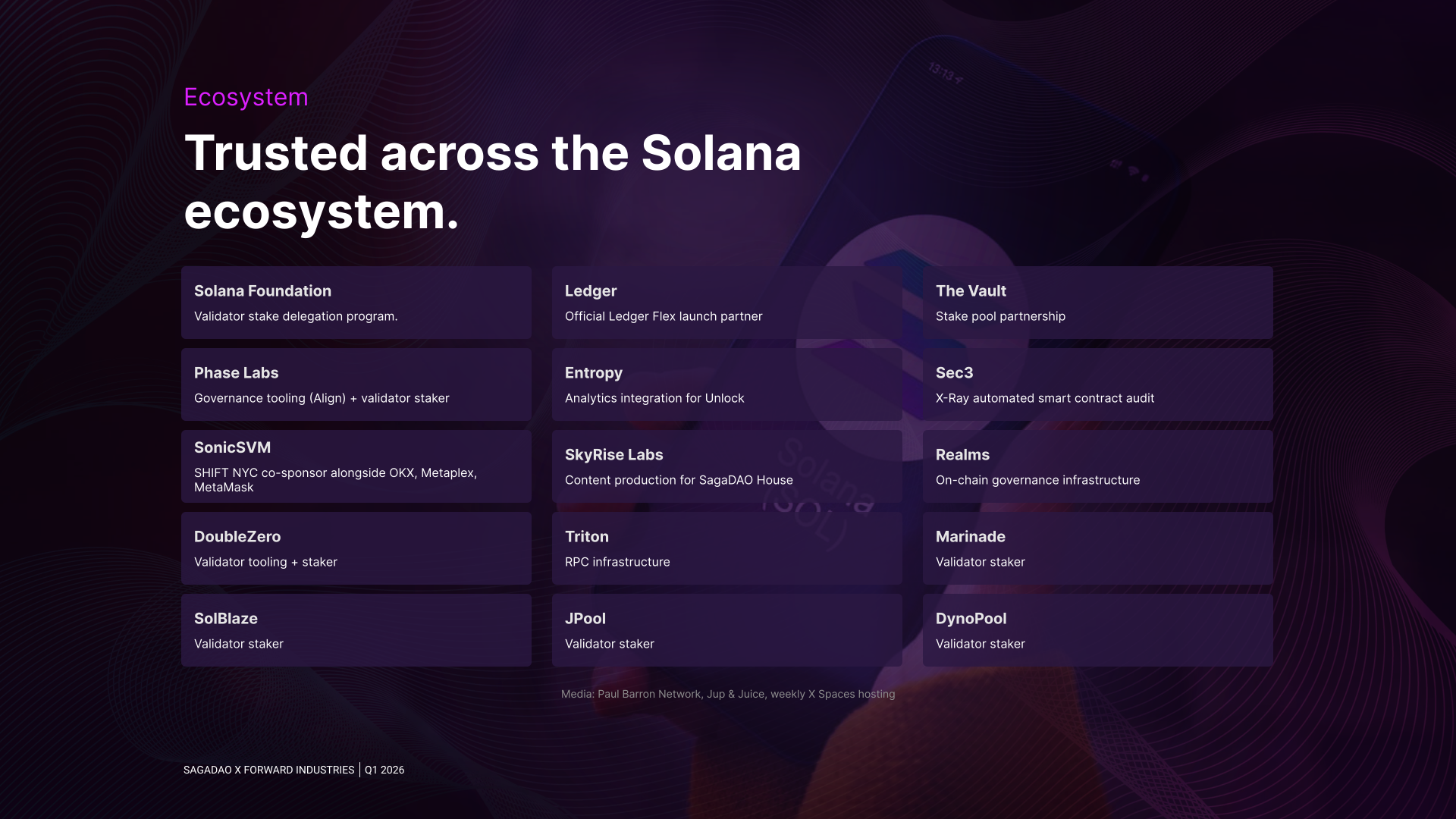
Task: Click the Q1 2026 footer date
Action: (x=384, y=770)
